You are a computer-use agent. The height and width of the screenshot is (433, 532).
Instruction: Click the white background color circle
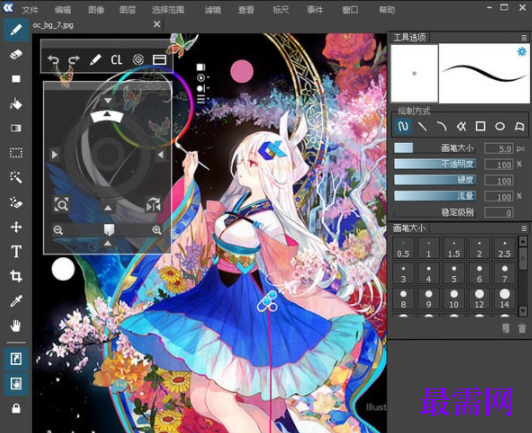point(63,269)
